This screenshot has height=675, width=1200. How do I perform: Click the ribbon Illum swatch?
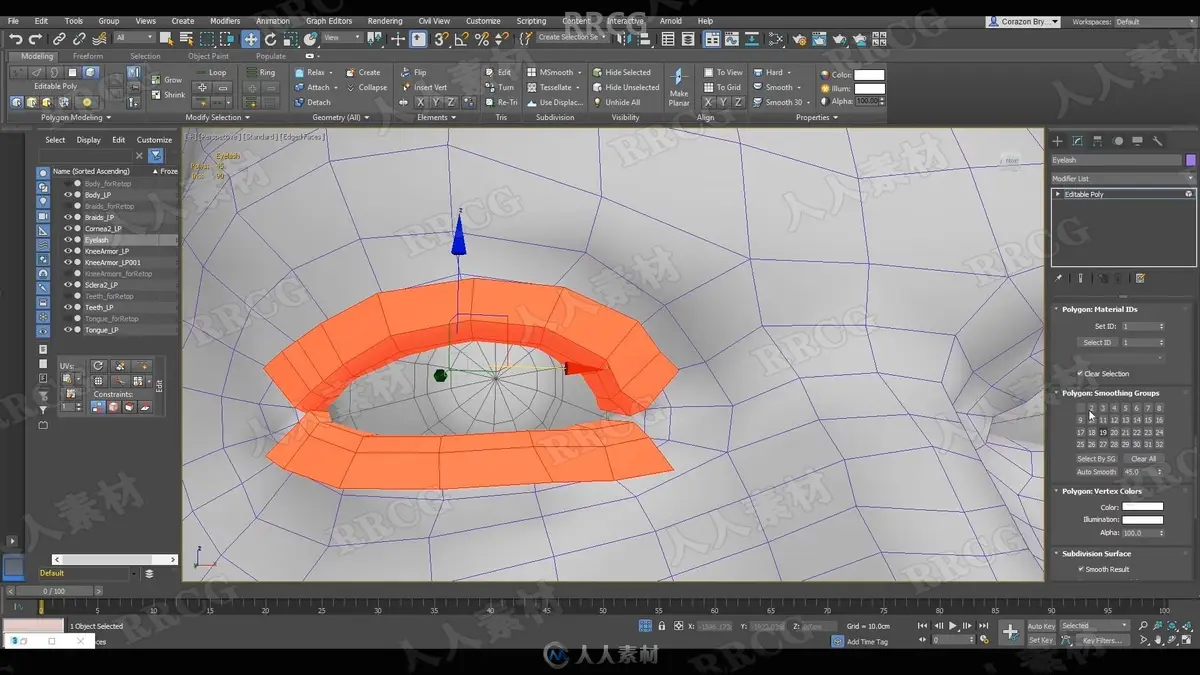[x=869, y=88]
